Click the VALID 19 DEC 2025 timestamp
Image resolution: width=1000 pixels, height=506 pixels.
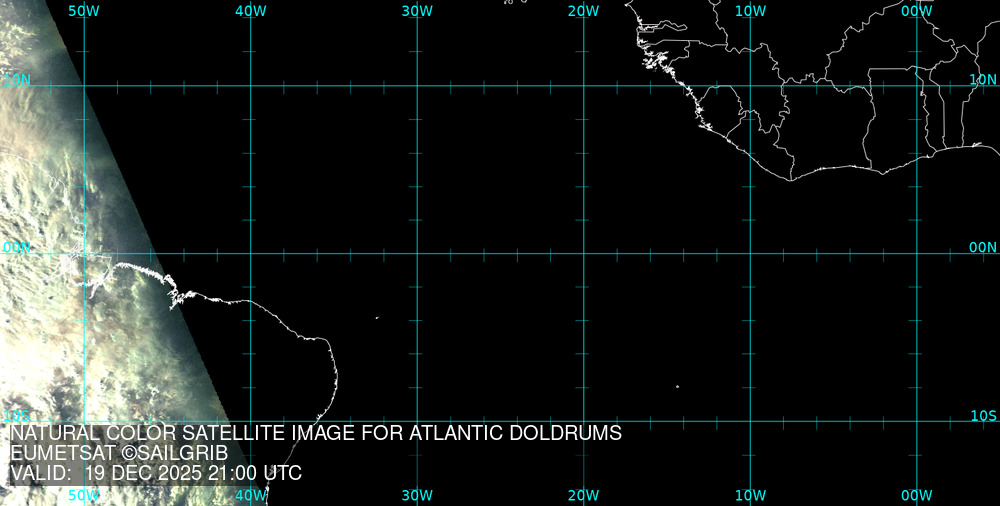point(156,473)
